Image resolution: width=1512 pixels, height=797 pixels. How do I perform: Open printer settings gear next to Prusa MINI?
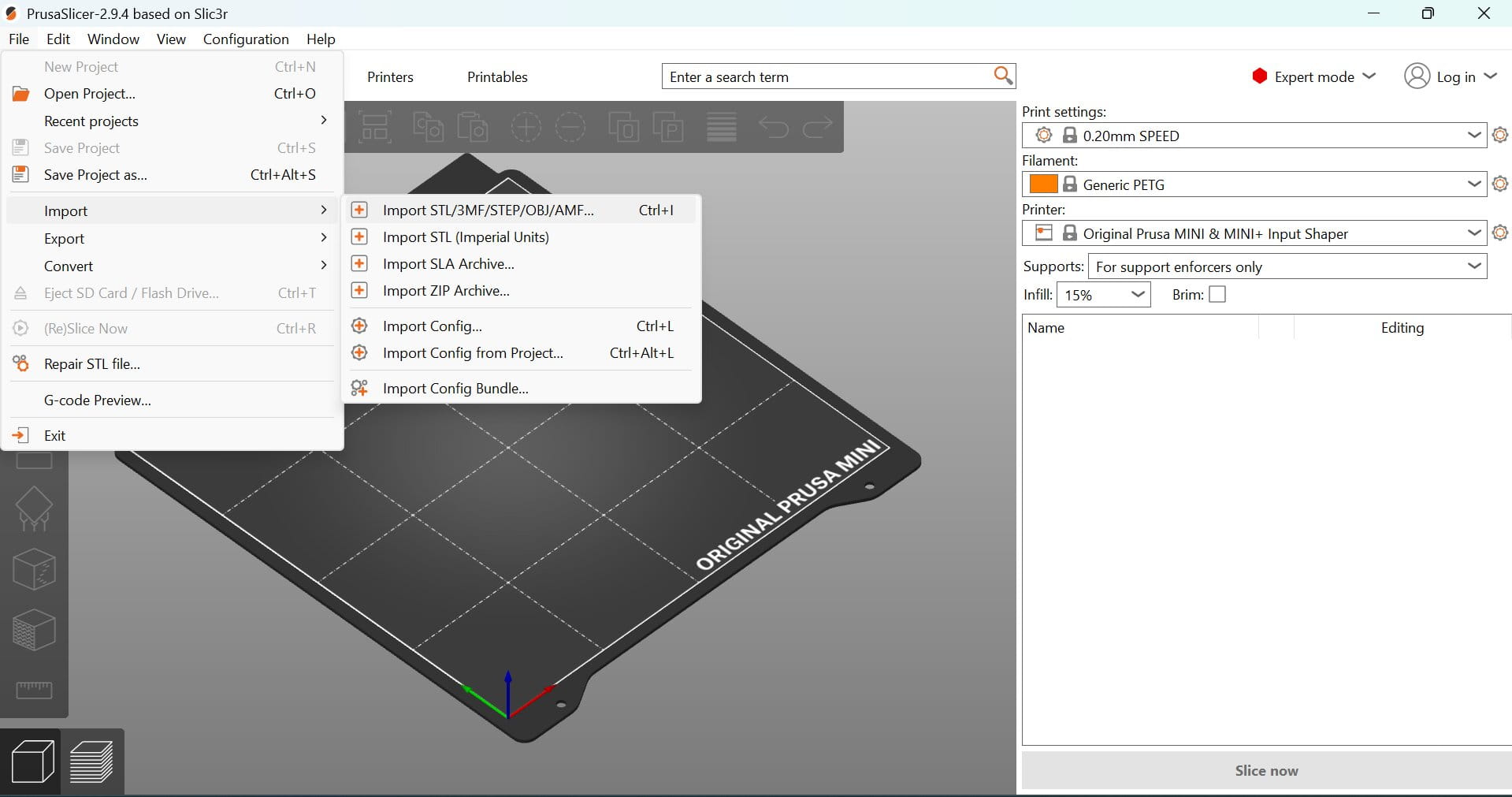1500,233
